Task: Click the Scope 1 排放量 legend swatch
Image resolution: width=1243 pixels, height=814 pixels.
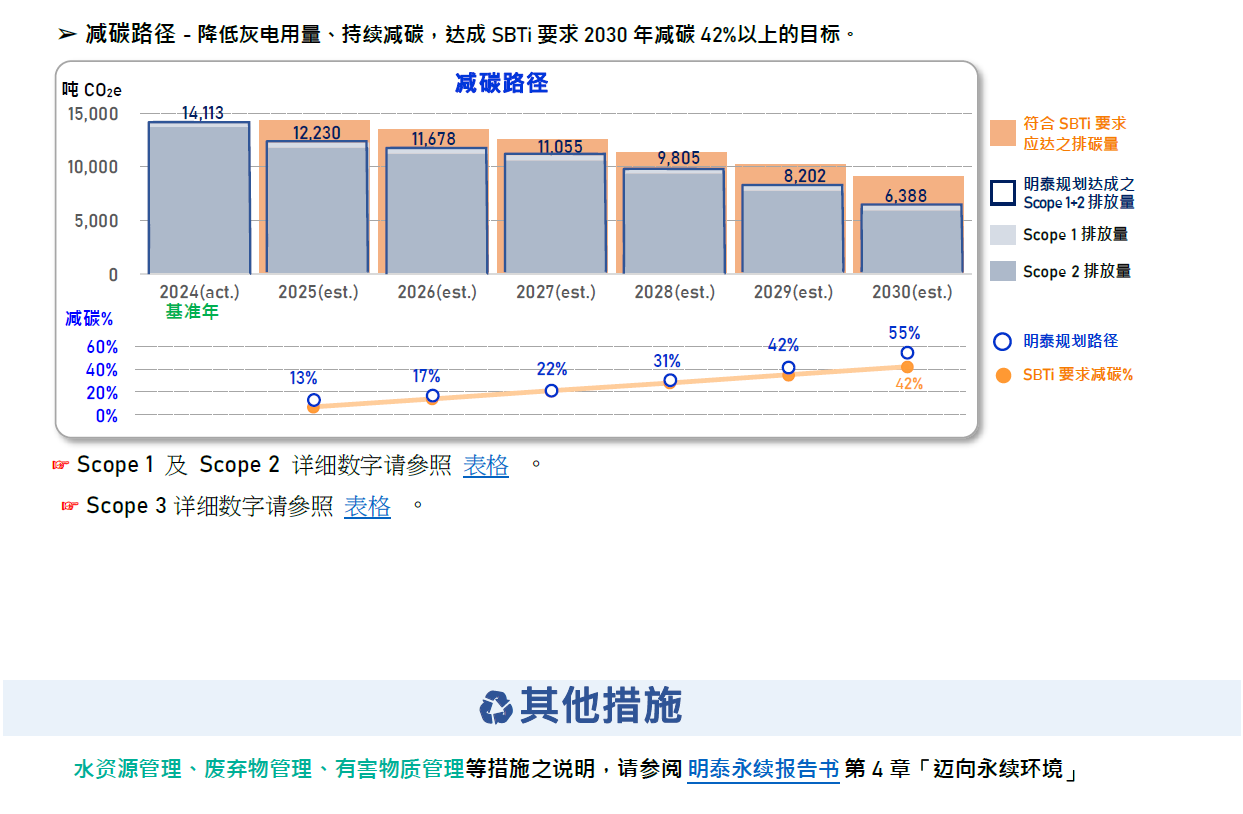Action: coord(1002,235)
